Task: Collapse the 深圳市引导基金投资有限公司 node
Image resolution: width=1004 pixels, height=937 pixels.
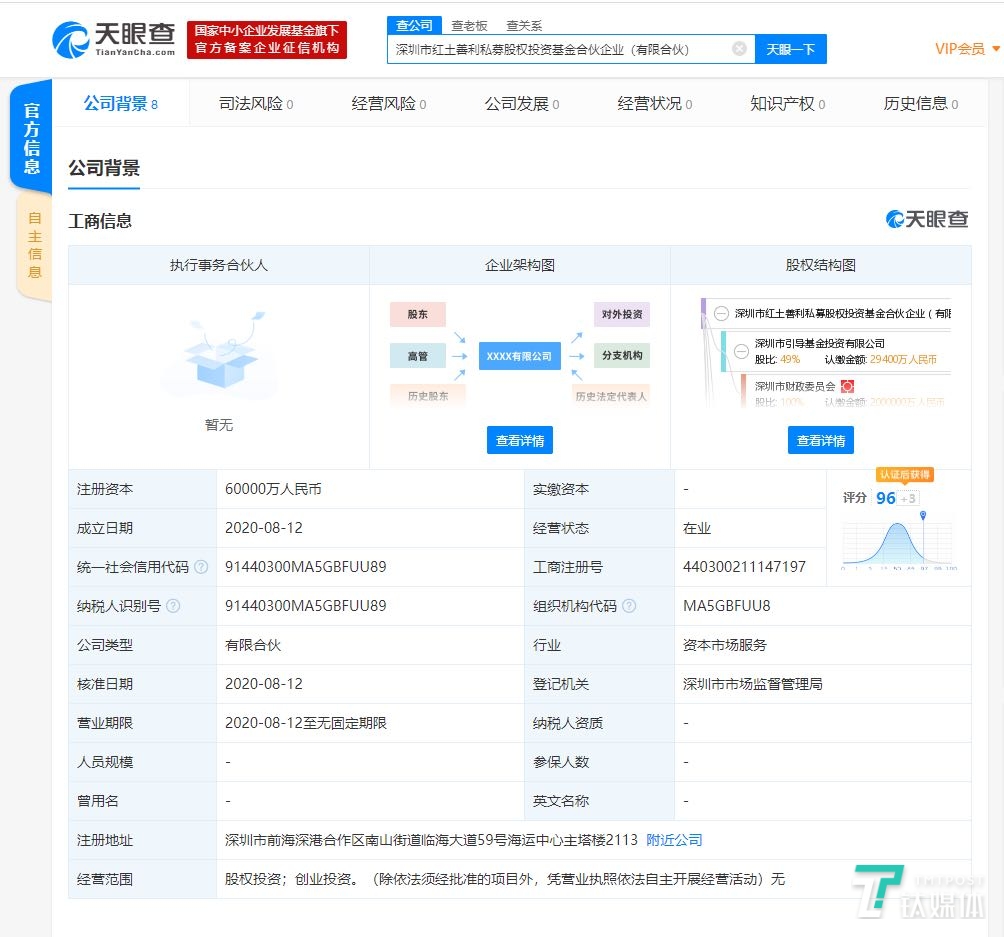Action: [x=741, y=351]
